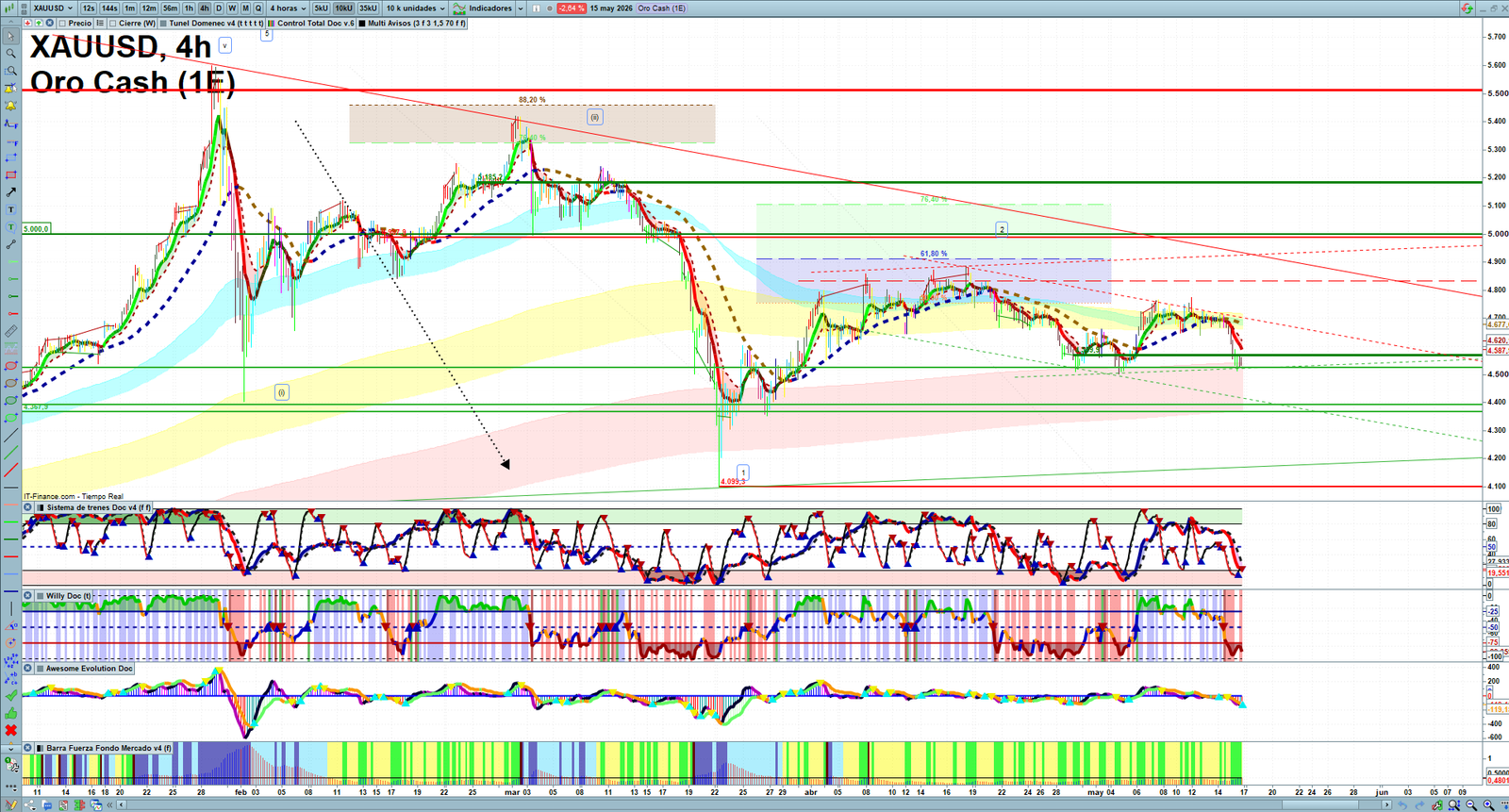This screenshot has height=812, width=1509.
Task: Select the green checkmark tool
Action: tap(11, 695)
